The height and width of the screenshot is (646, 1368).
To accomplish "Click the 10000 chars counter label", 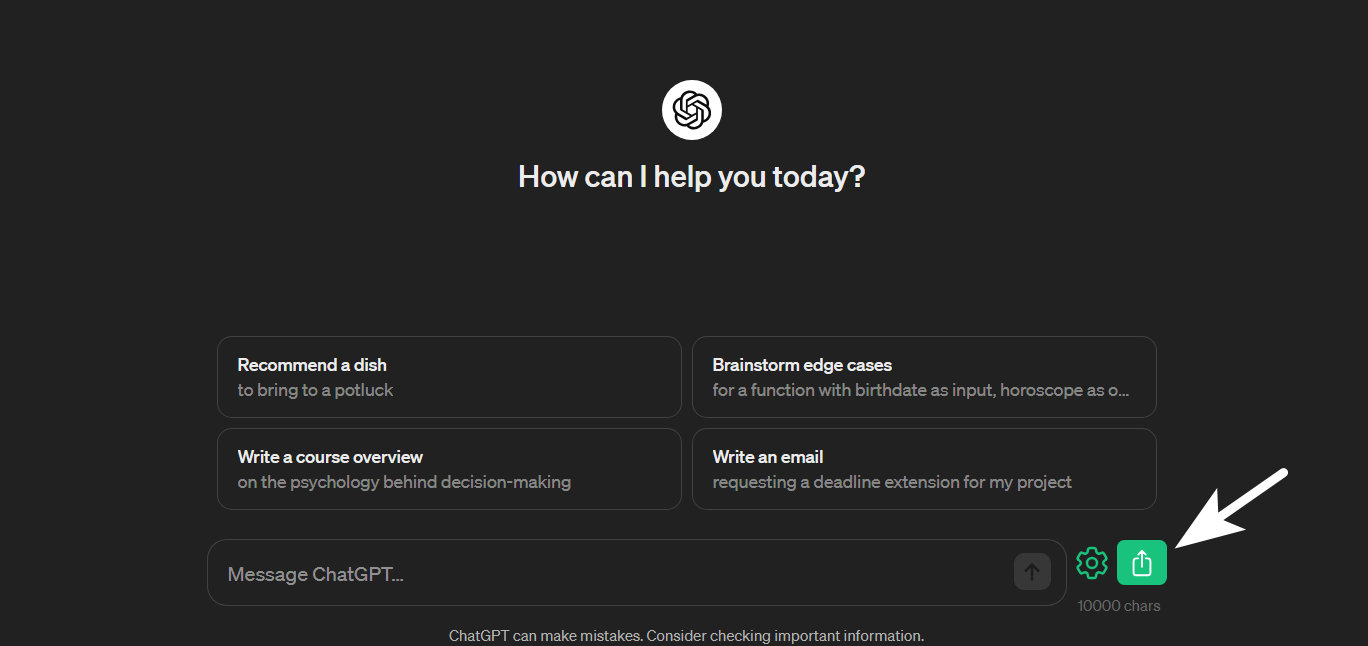I will click(x=1119, y=606).
